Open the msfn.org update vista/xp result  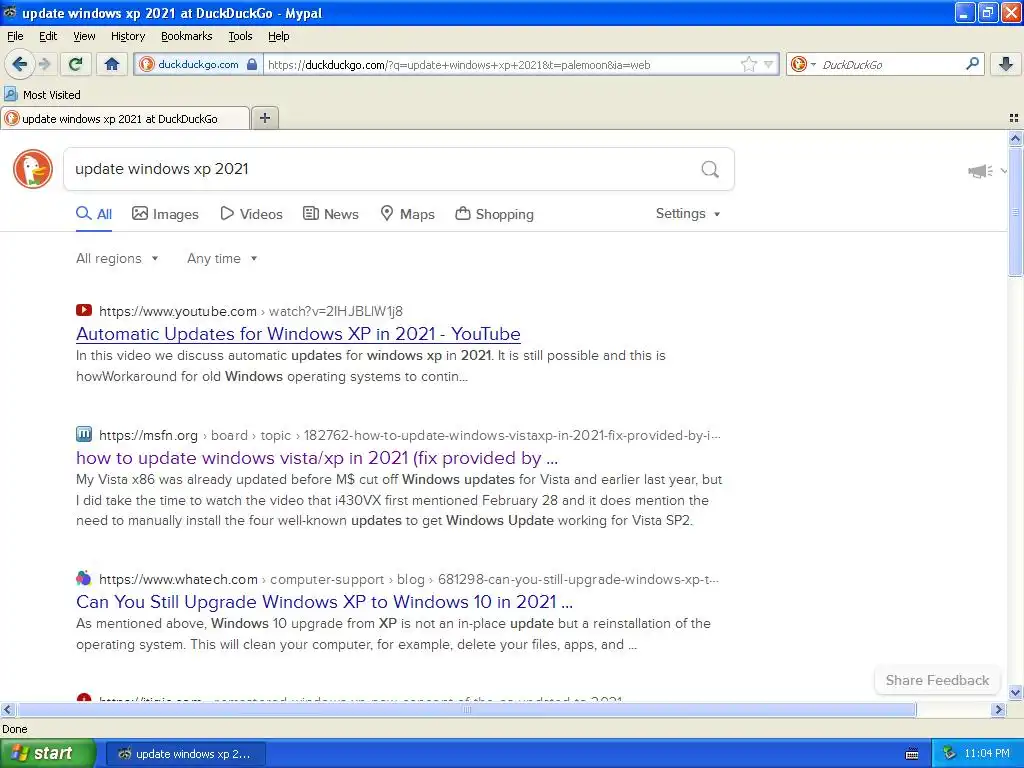coord(317,458)
